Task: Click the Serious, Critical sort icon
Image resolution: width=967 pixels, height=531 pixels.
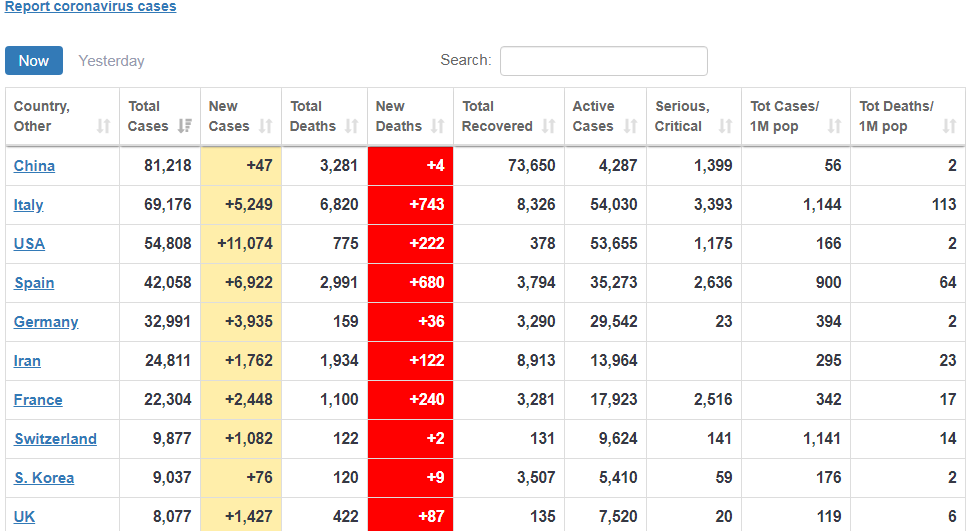Action: [x=725, y=126]
